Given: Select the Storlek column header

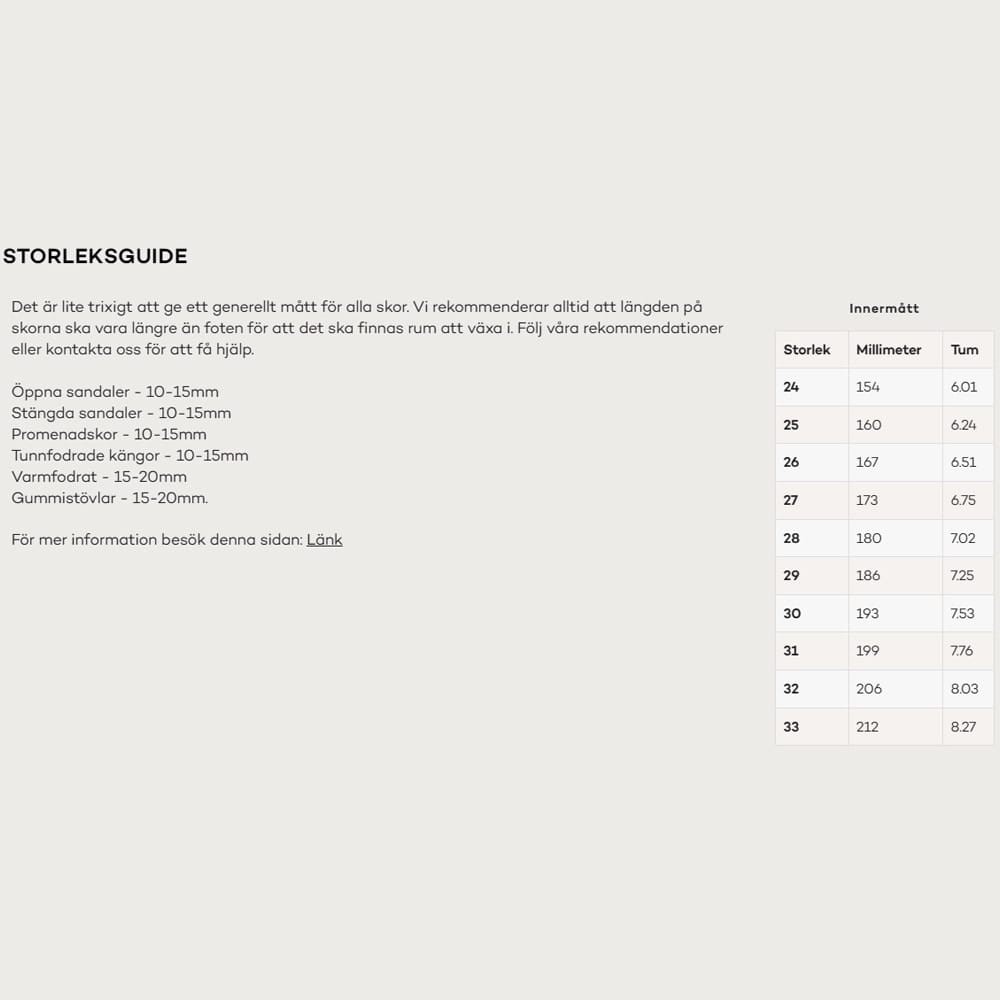Looking at the screenshot, I should click(x=807, y=350).
